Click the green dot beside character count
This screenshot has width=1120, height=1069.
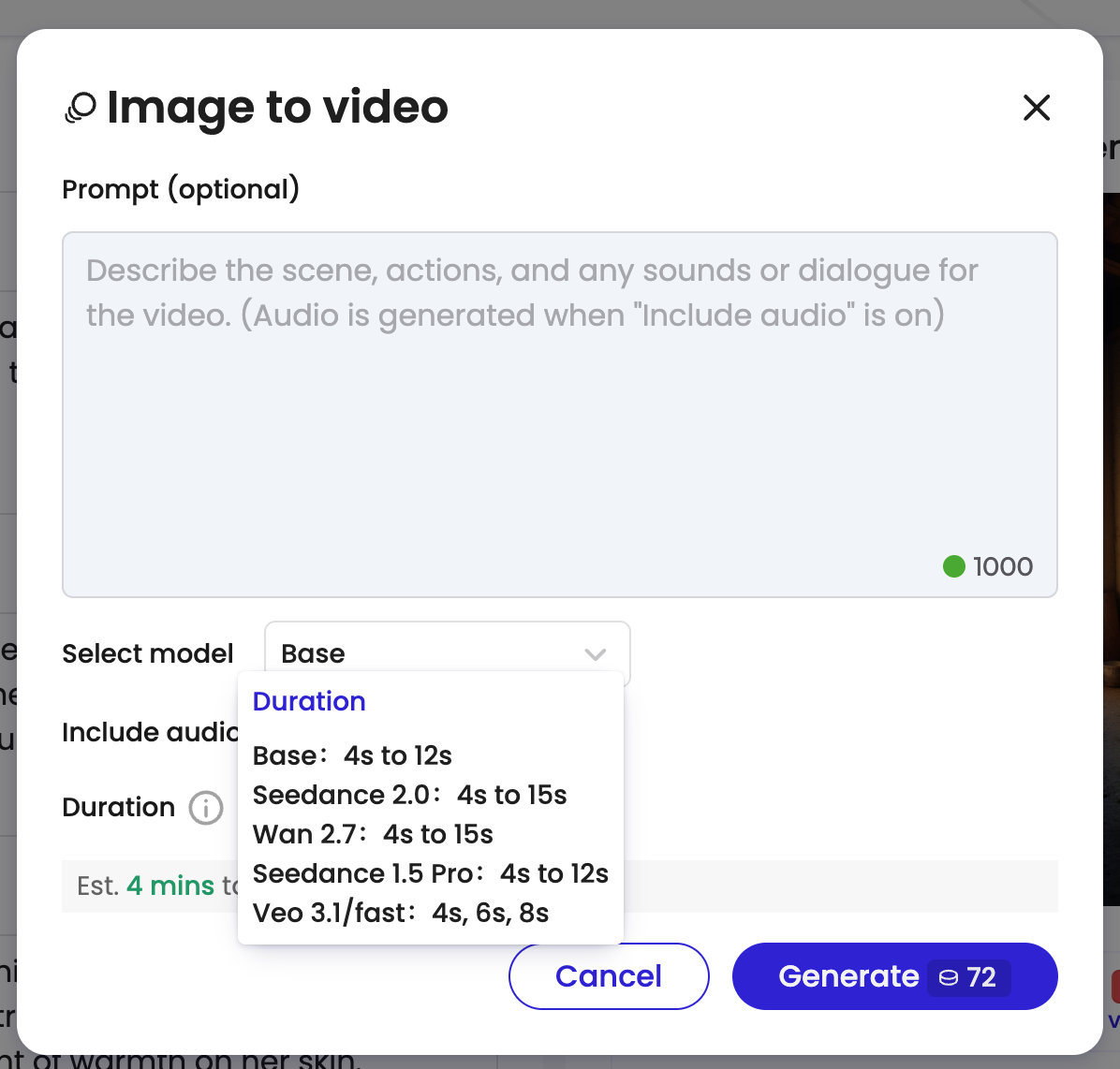[x=953, y=566]
